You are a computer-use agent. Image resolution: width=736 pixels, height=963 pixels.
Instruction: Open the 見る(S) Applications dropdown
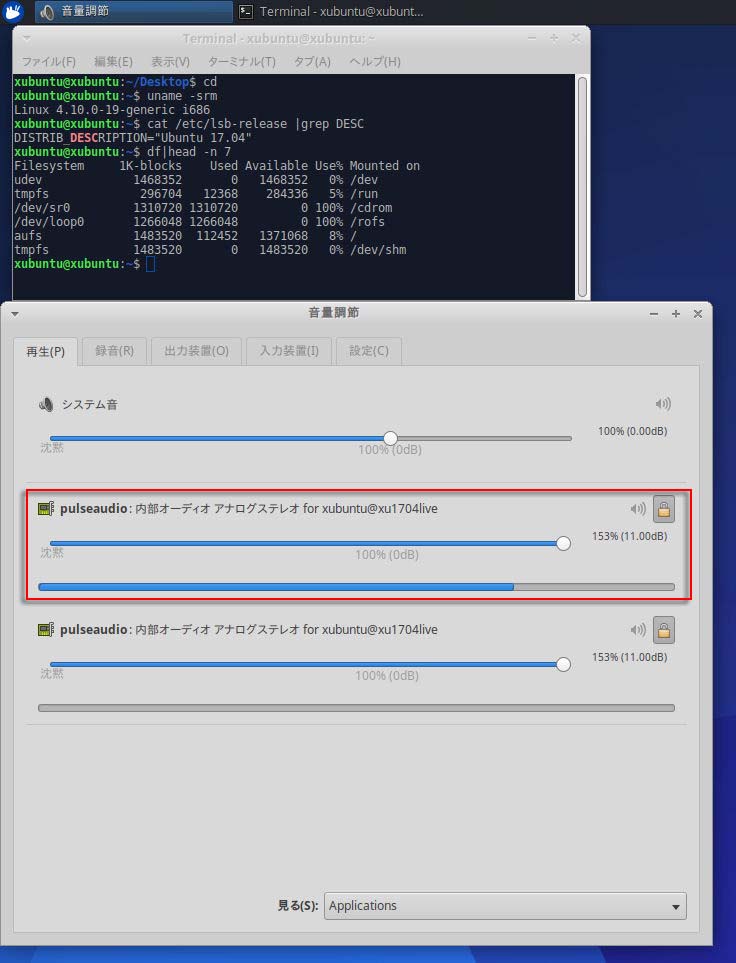(505, 906)
